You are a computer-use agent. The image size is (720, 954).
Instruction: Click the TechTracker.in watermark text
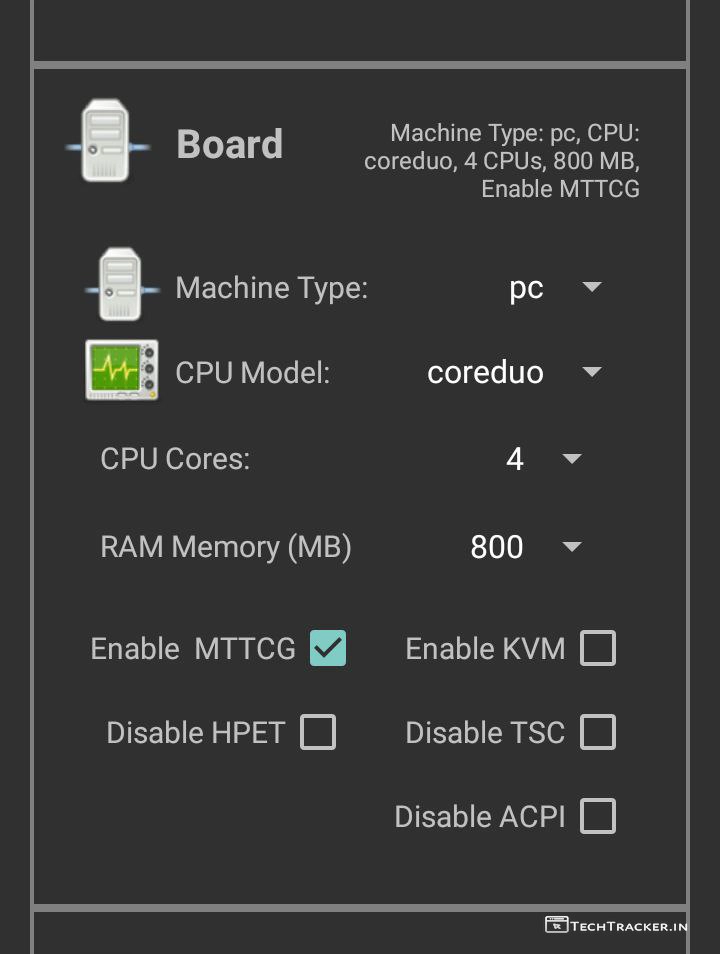point(629,926)
